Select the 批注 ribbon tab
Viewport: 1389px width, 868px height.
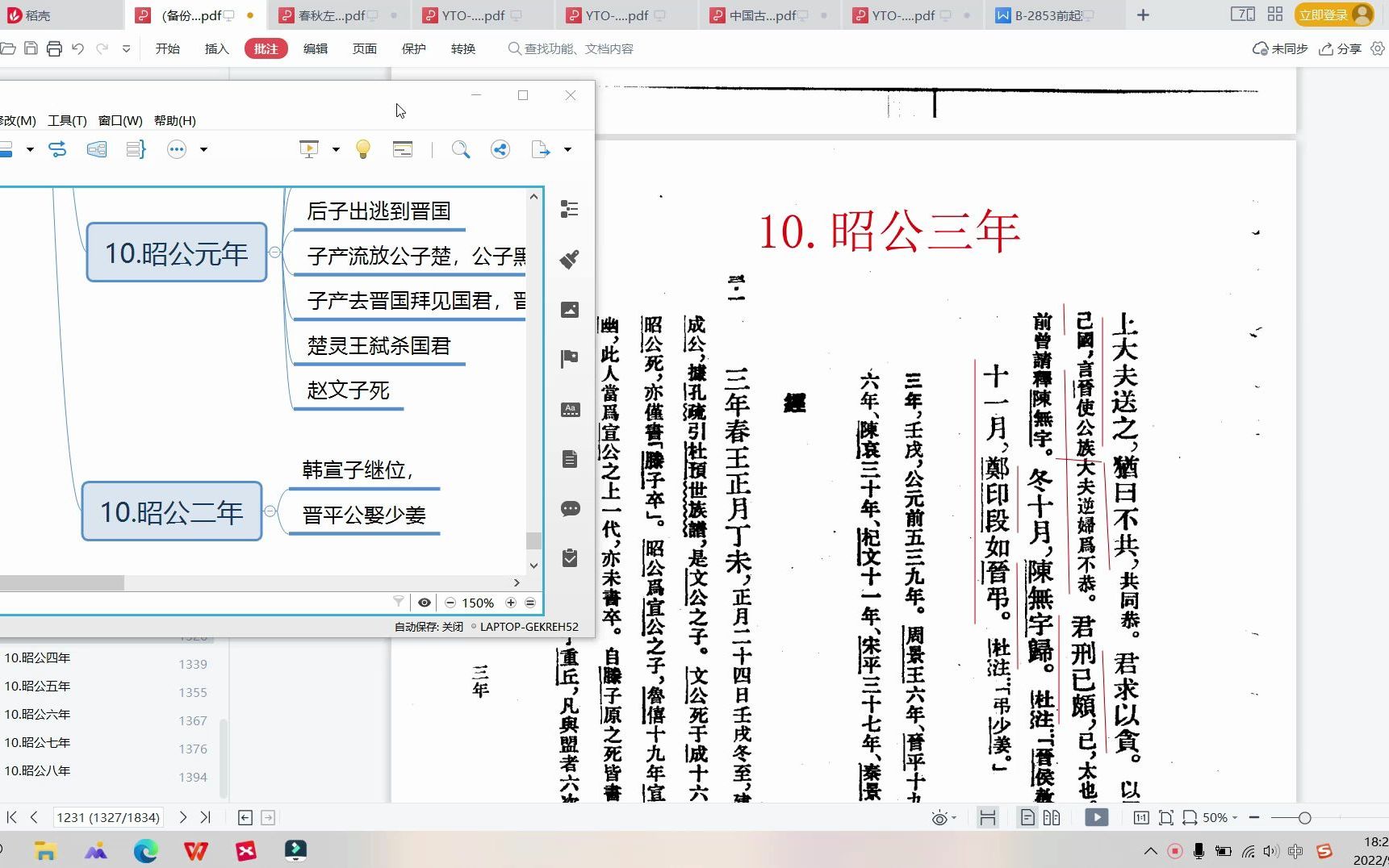pyautogui.click(x=266, y=49)
